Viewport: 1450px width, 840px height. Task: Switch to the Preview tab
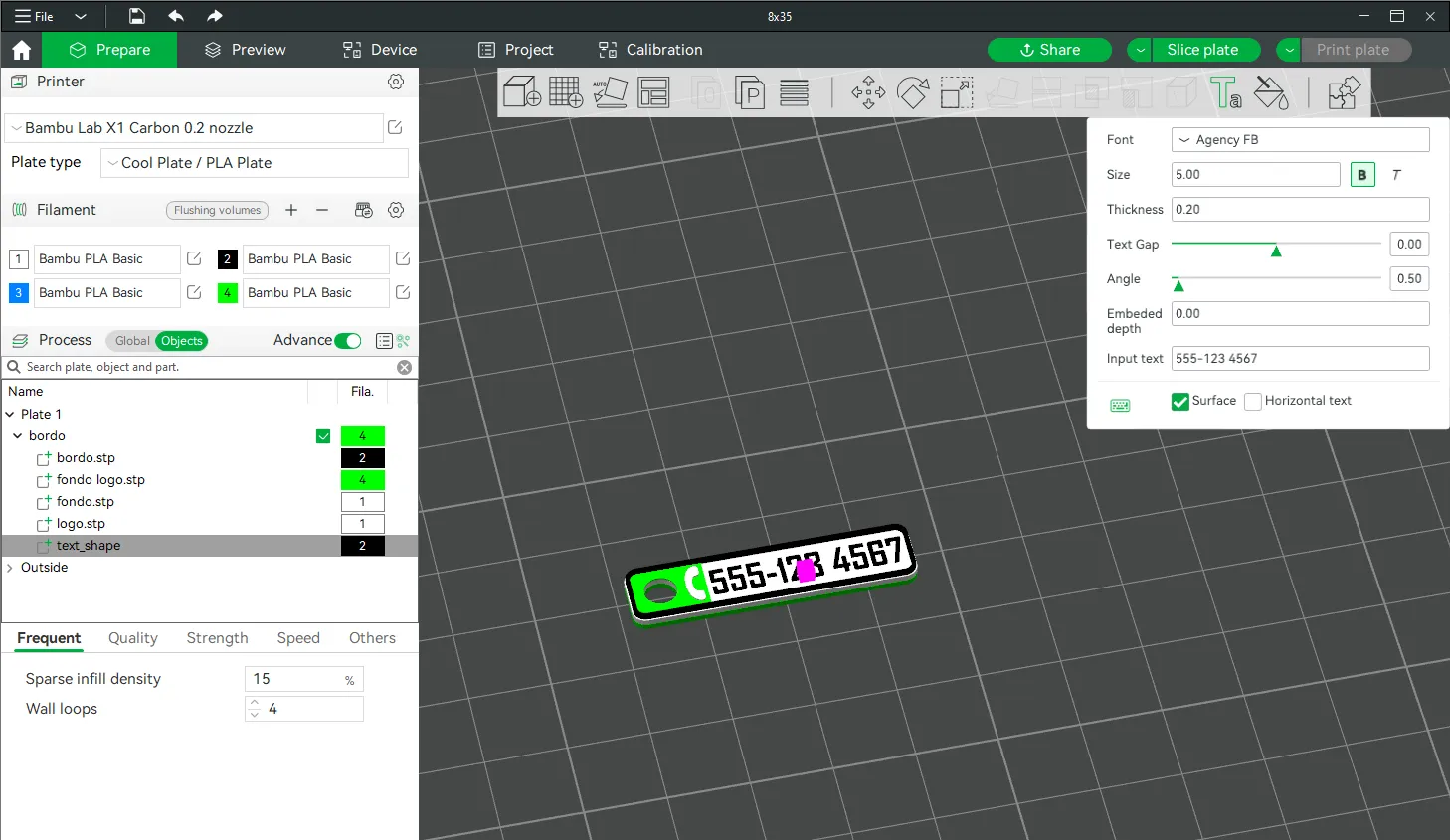point(245,50)
